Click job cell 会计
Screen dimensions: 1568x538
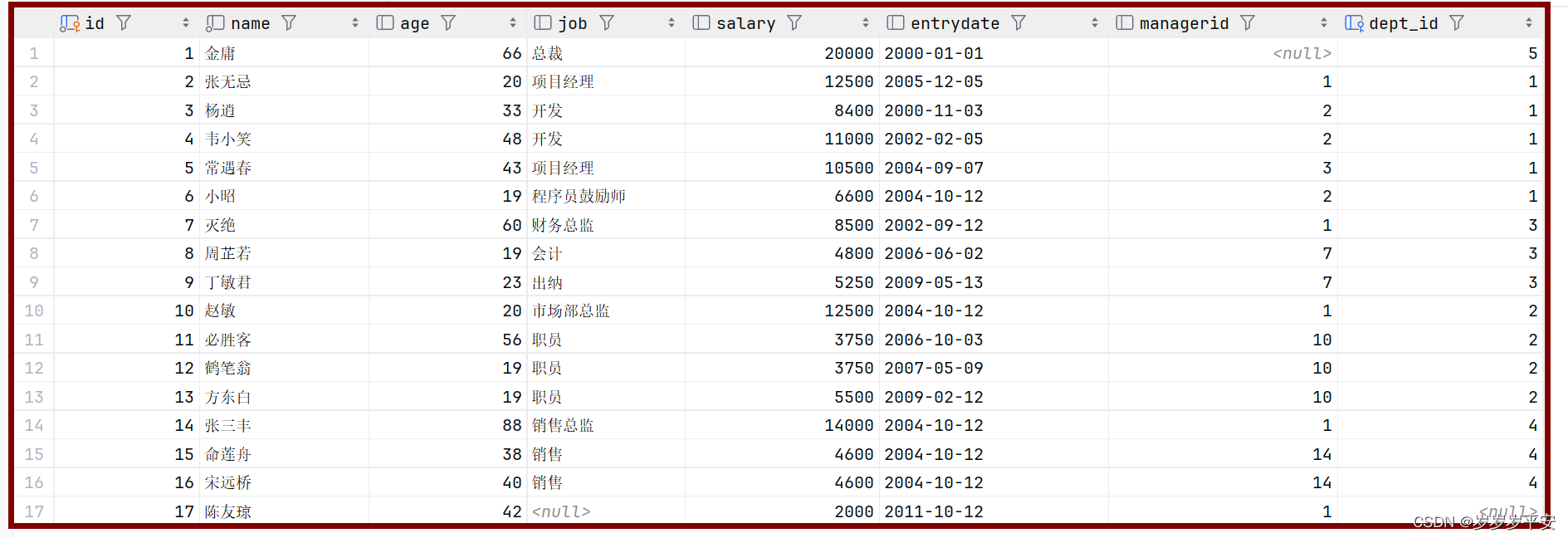click(548, 253)
